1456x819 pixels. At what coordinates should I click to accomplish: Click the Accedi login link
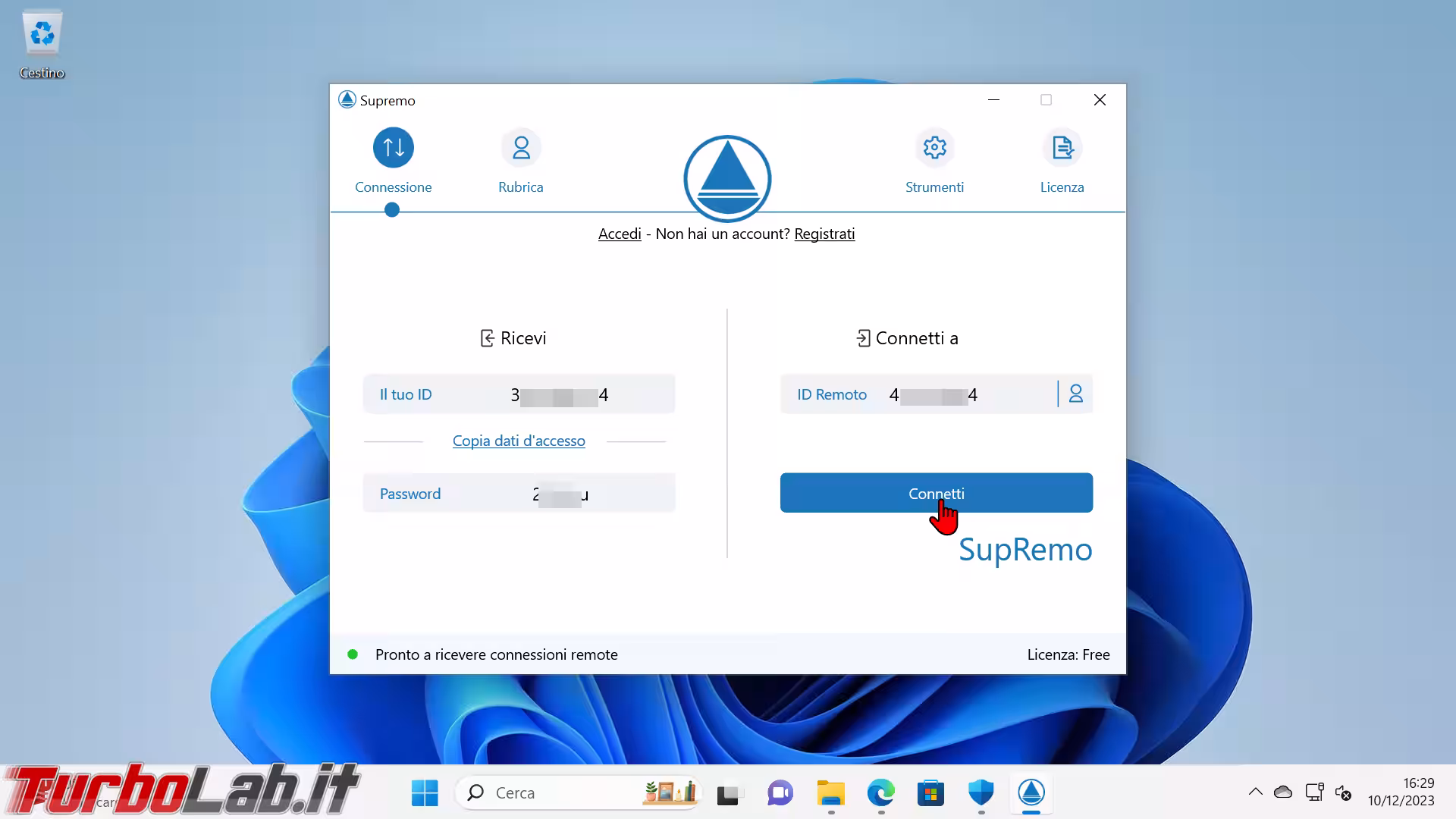(x=620, y=234)
